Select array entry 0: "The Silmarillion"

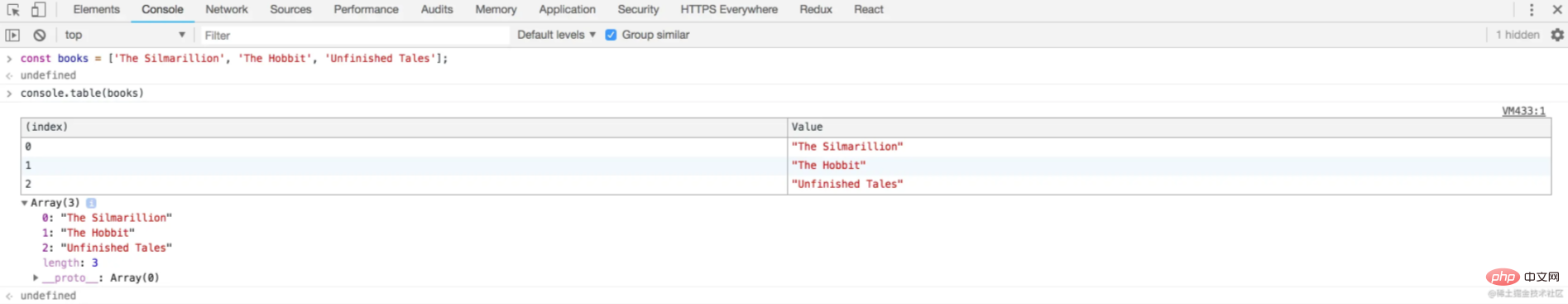pos(108,218)
